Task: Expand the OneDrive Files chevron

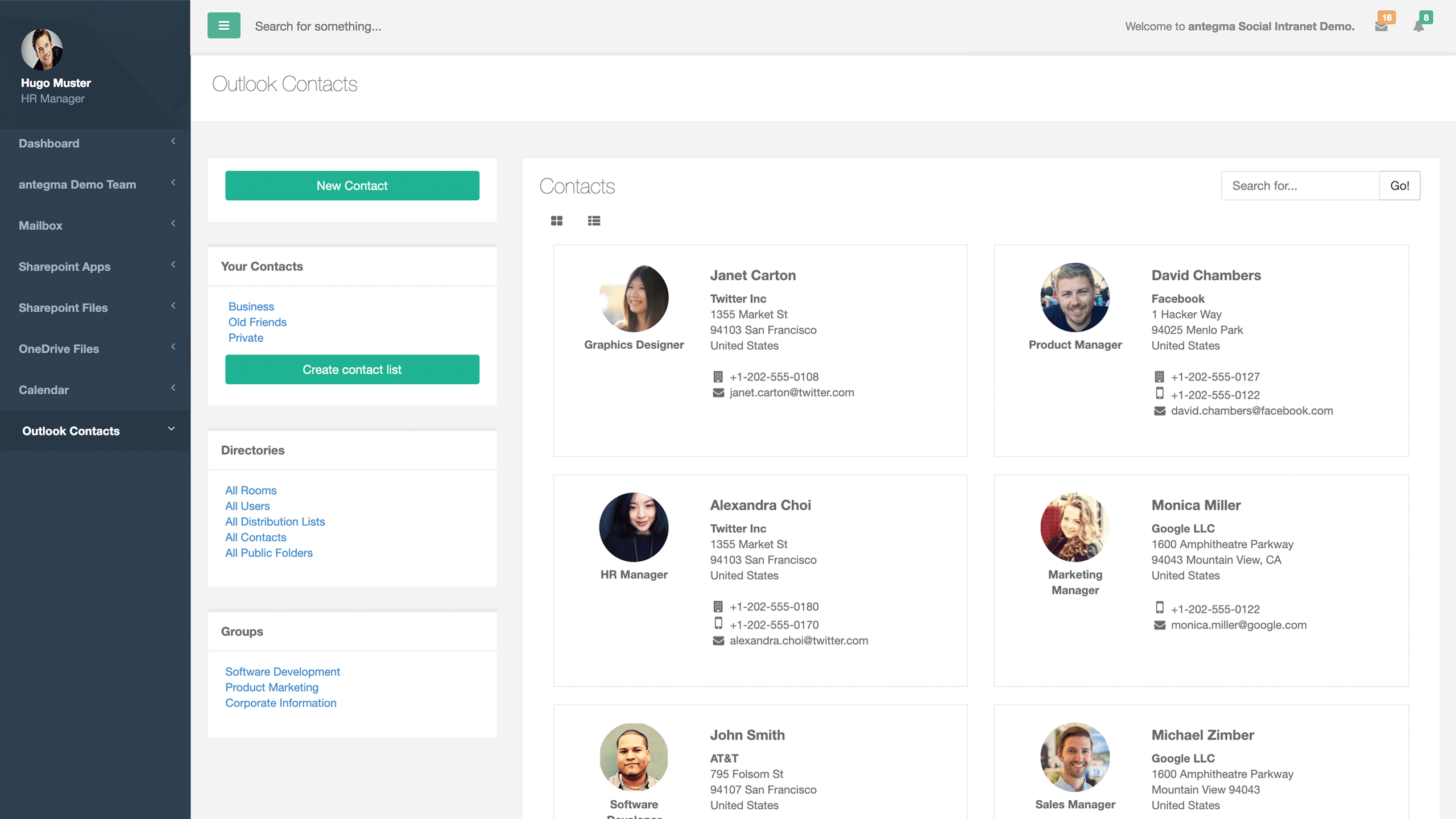Action: point(173,347)
